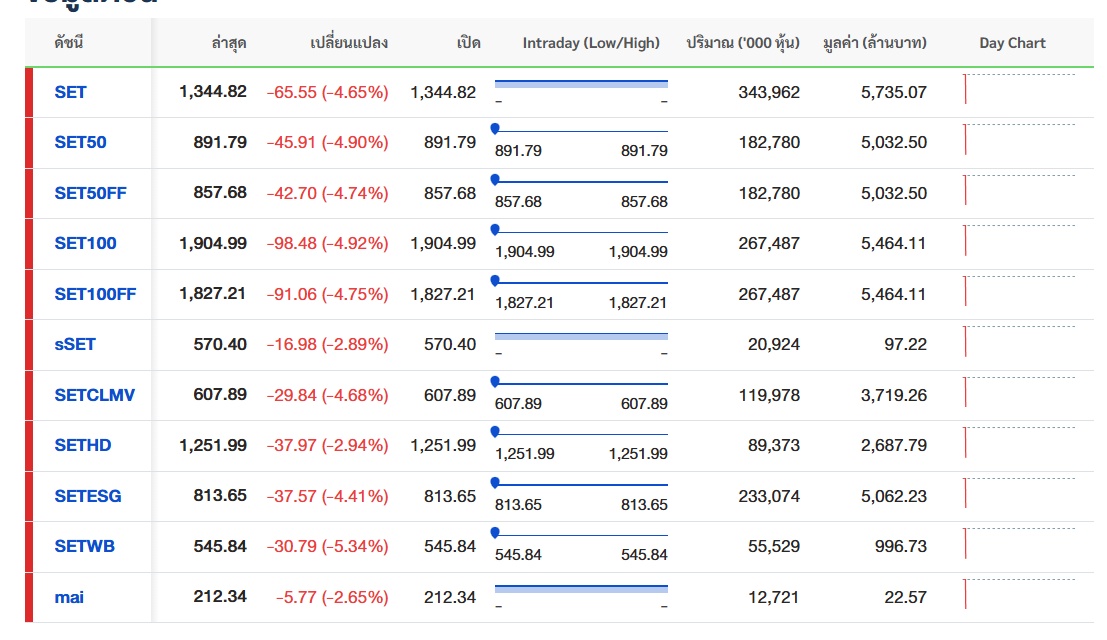Click the SET50 intraday low/high range bar
Image resolution: width=1107 pixels, height=640 pixels.
tap(581, 131)
